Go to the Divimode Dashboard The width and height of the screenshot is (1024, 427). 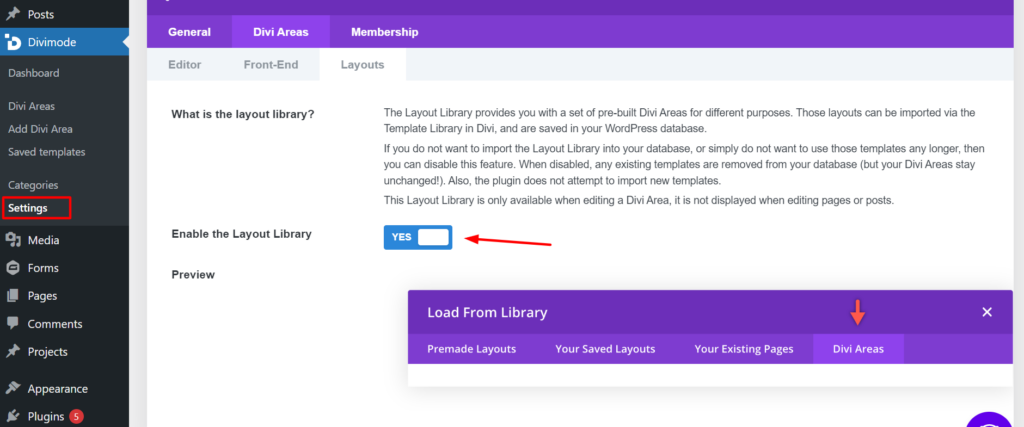pyautogui.click(x=34, y=73)
